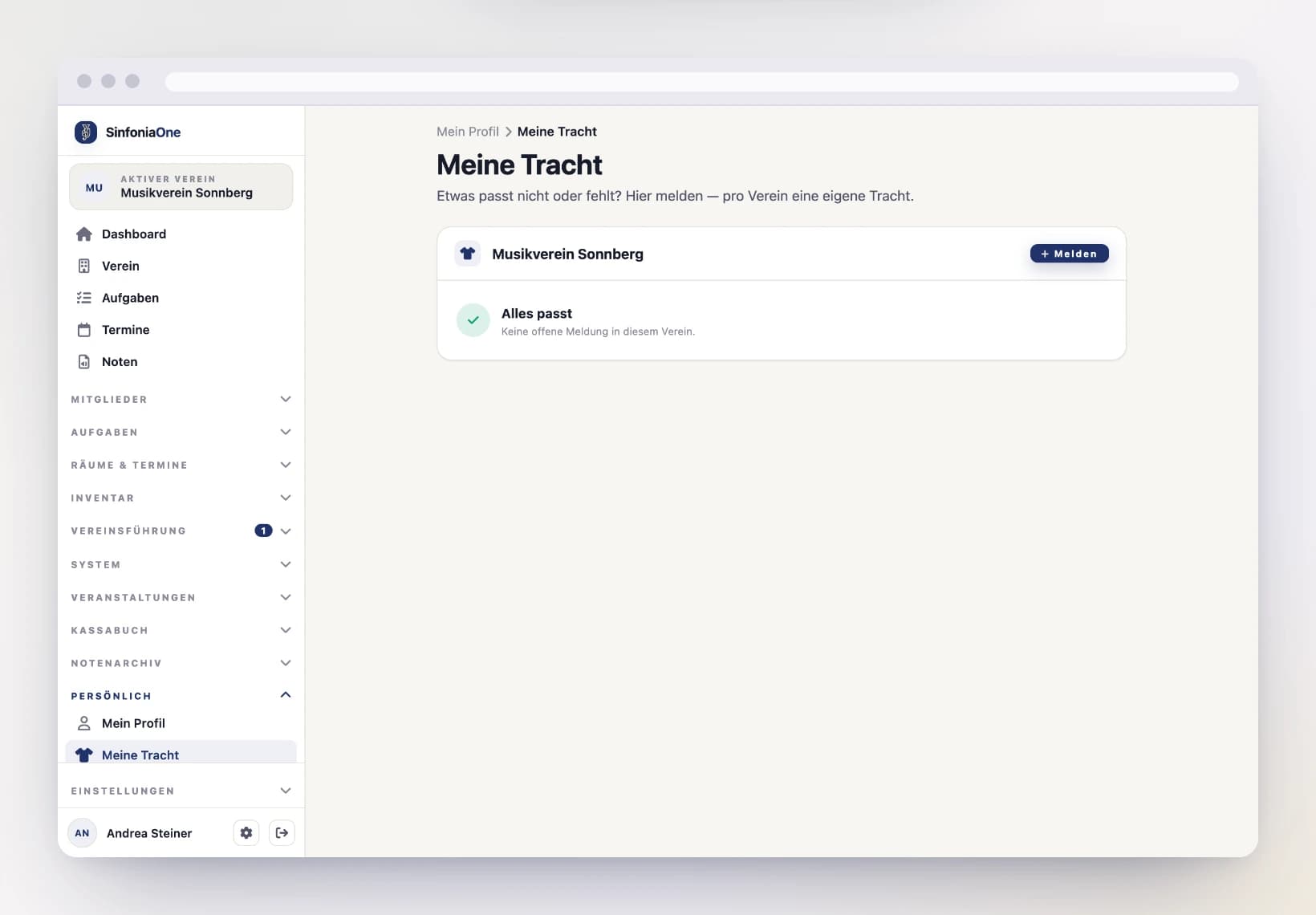Viewport: 1316px width, 915px height.
Task: Open Noten via the sheet icon
Action: (84, 362)
